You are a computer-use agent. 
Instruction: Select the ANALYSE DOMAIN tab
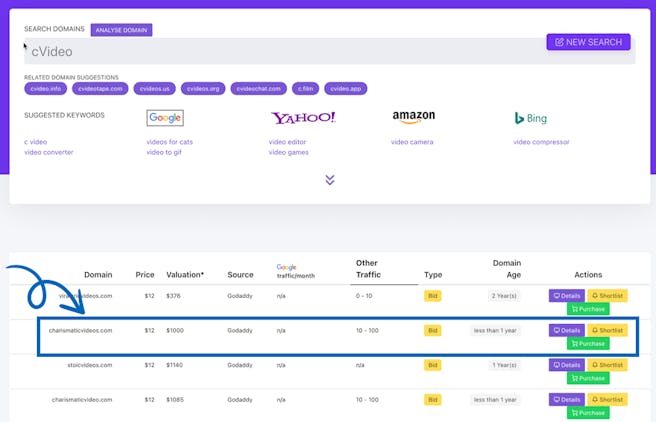(x=121, y=30)
